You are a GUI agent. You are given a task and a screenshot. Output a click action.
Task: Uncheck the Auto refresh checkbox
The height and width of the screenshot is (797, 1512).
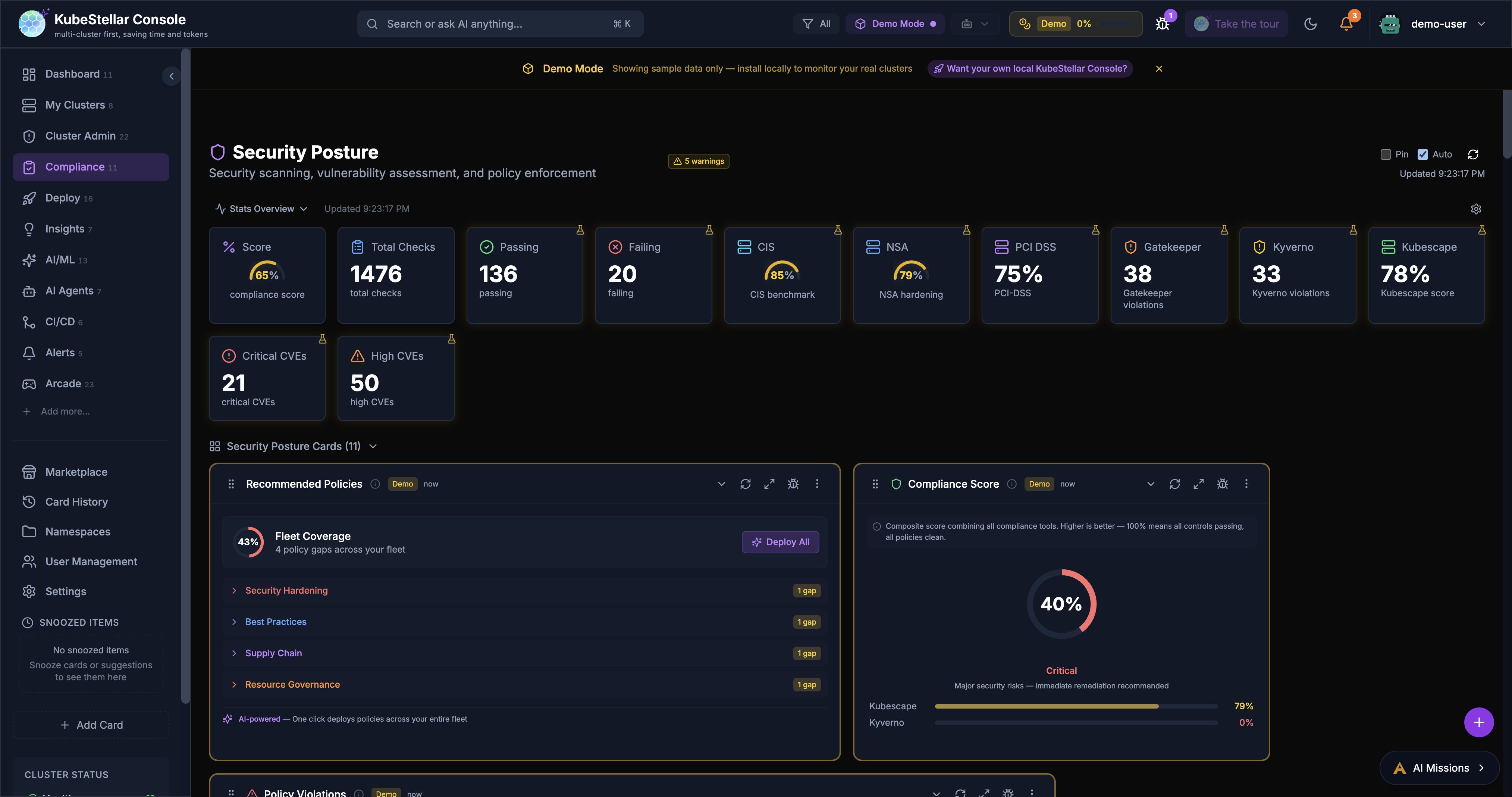pyautogui.click(x=1423, y=154)
